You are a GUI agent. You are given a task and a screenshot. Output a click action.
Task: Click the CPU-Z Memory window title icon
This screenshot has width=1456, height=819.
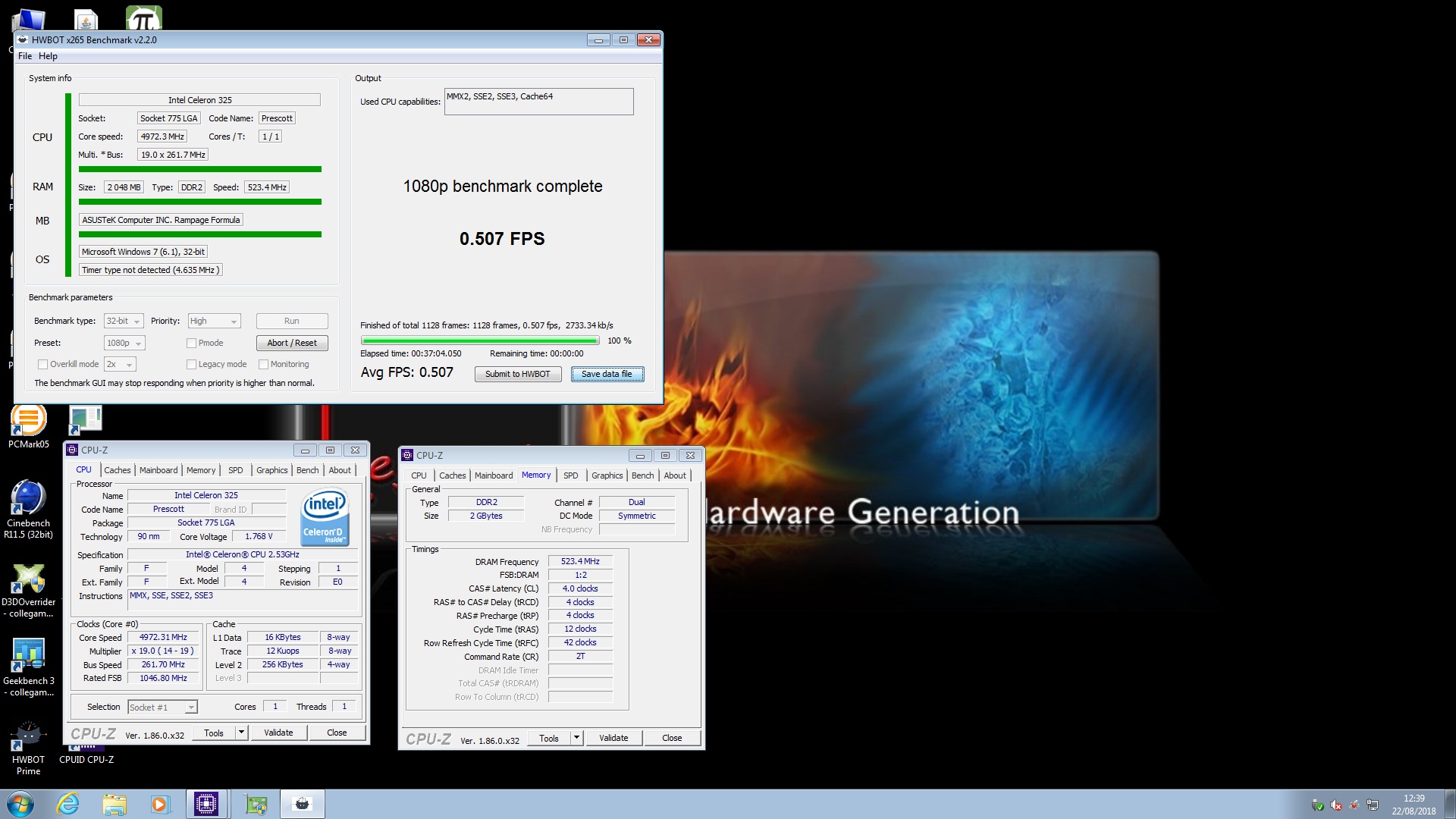407,455
